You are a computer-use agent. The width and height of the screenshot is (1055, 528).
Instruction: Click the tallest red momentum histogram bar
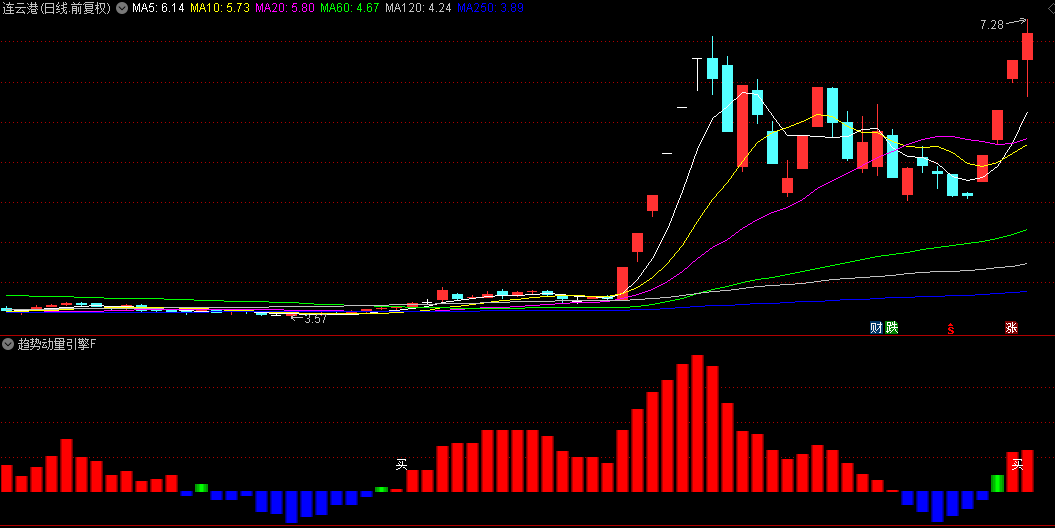[697, 424]
